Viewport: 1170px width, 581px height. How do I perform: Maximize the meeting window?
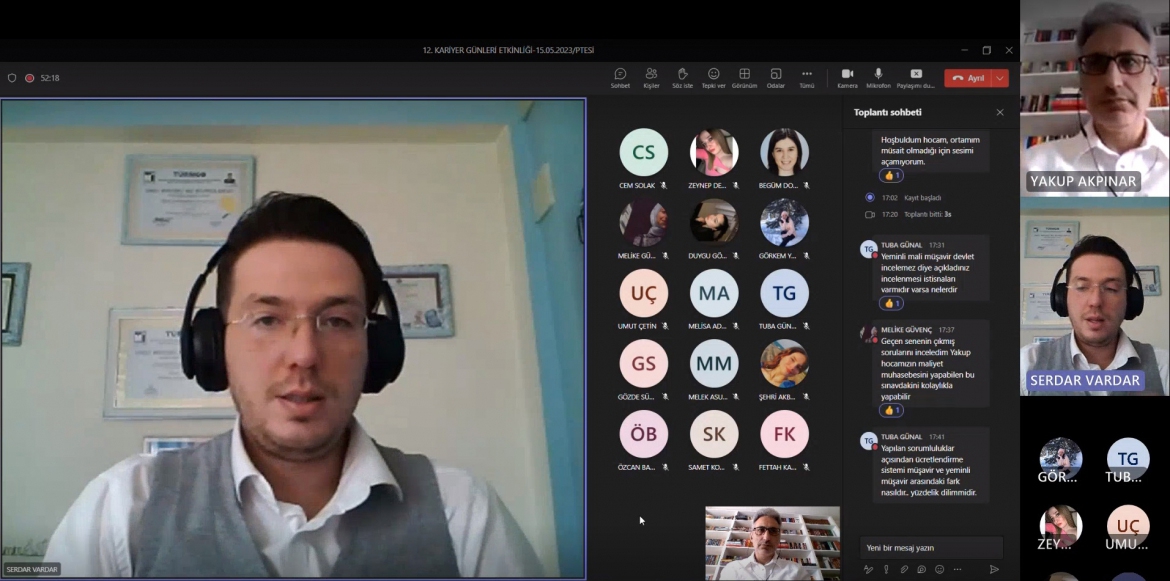click(986, 51)
